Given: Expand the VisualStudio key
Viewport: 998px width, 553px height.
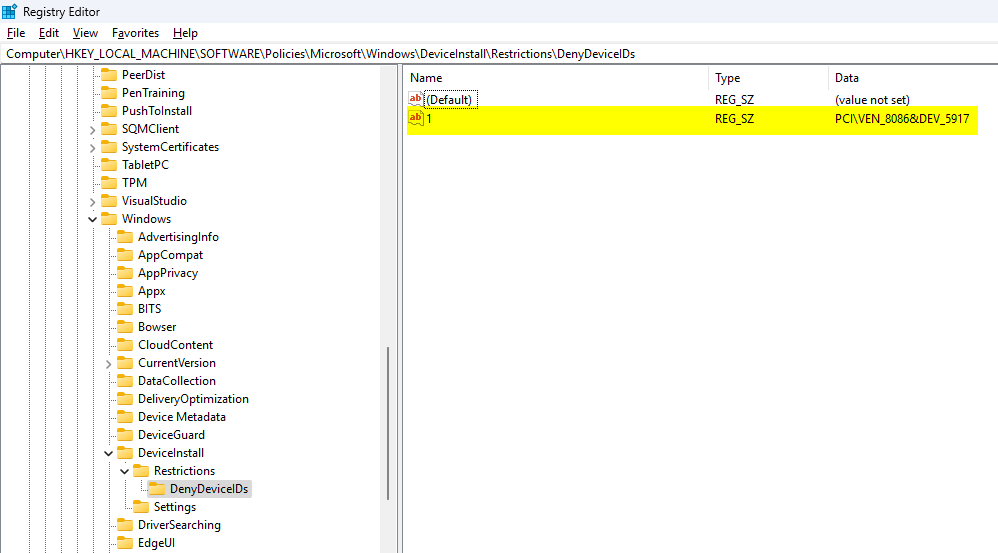Looking at the screenshot, I should (93, 201).
